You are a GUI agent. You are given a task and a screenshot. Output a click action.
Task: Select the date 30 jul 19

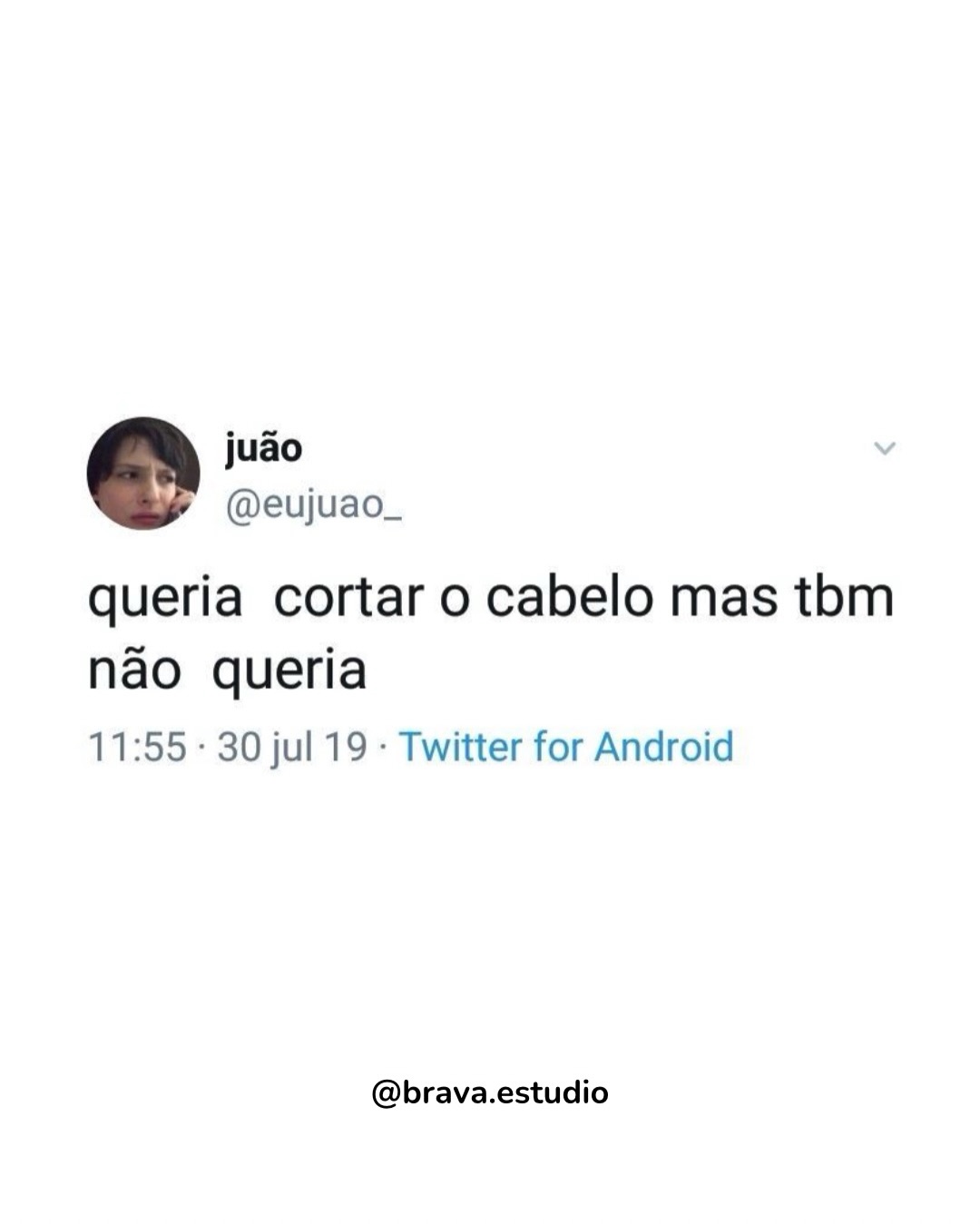tap(292, 748)
